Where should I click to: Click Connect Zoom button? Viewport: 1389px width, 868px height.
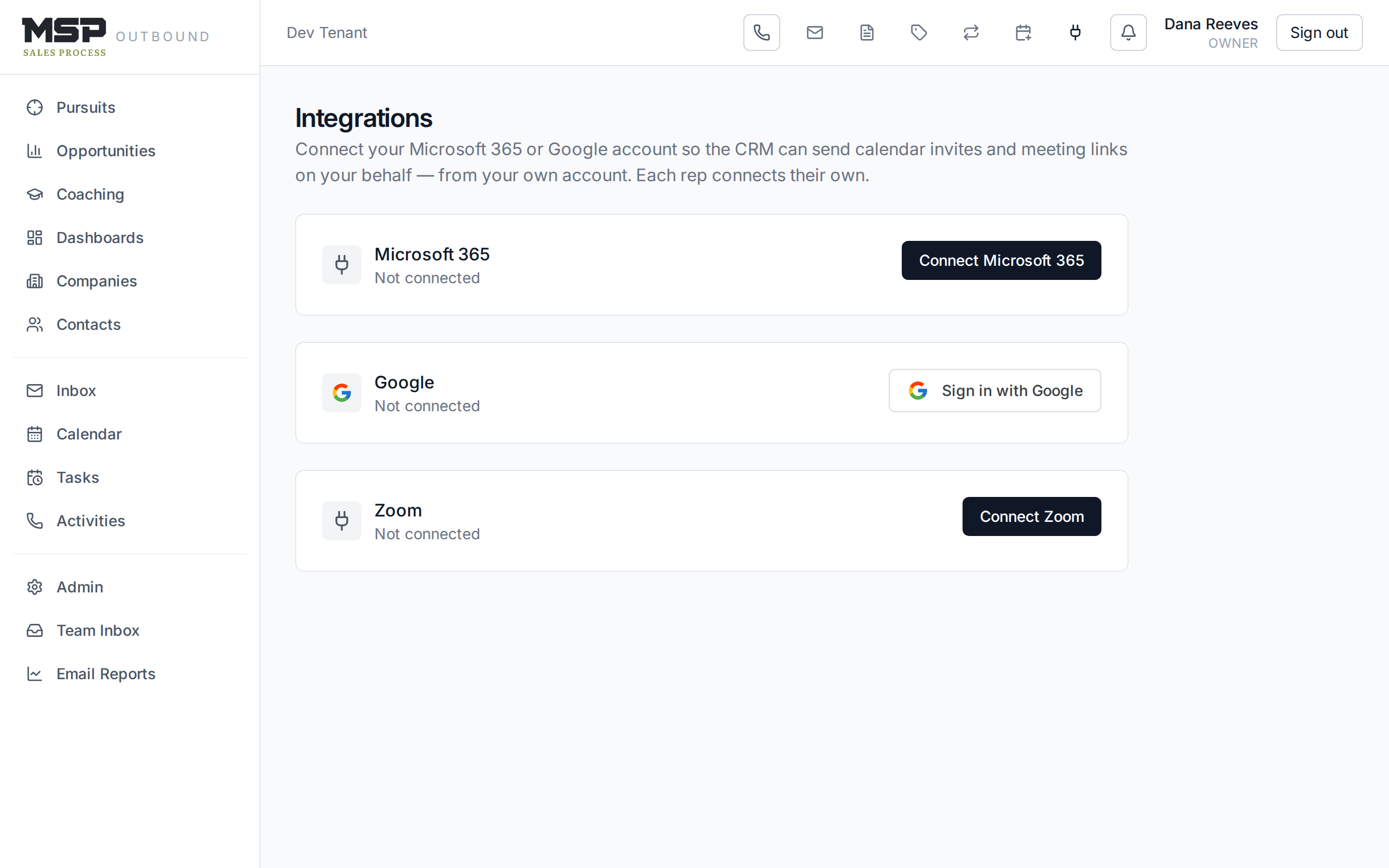click(1031, 516)
